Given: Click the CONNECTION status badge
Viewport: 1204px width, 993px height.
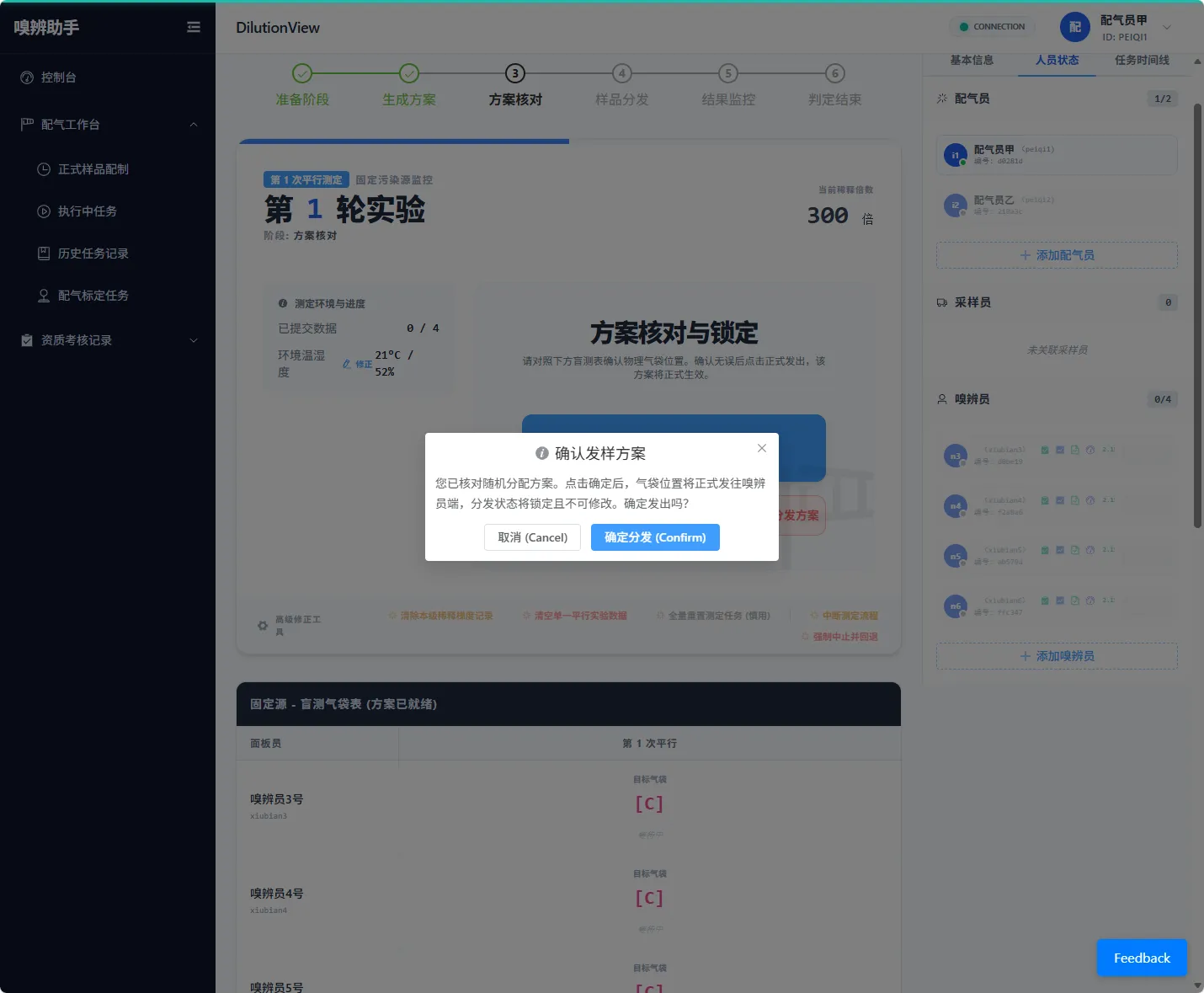Looking at the screenshot, I should point(991,27).
